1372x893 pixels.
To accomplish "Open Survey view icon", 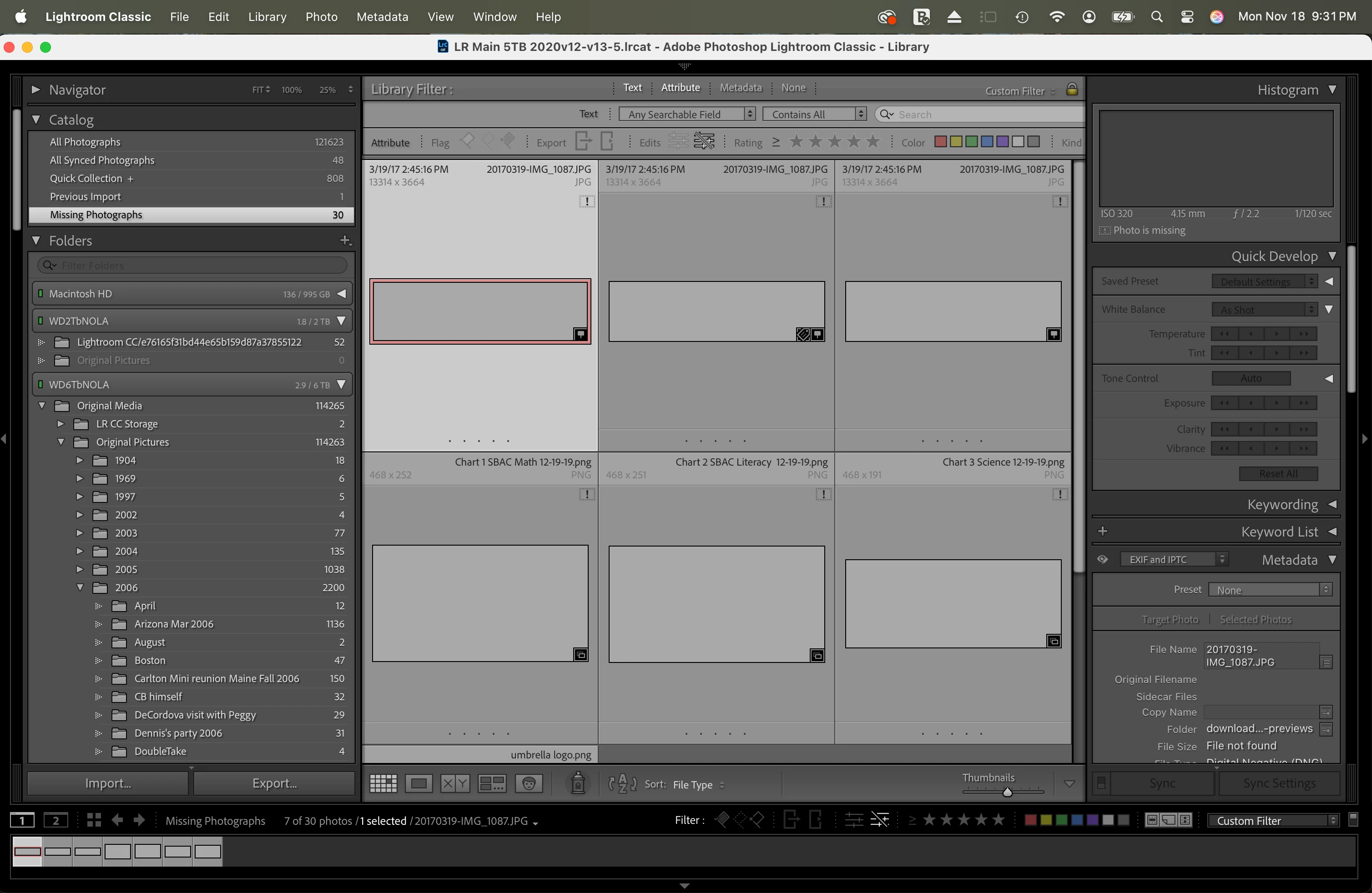I will click(x=492, y=783).
